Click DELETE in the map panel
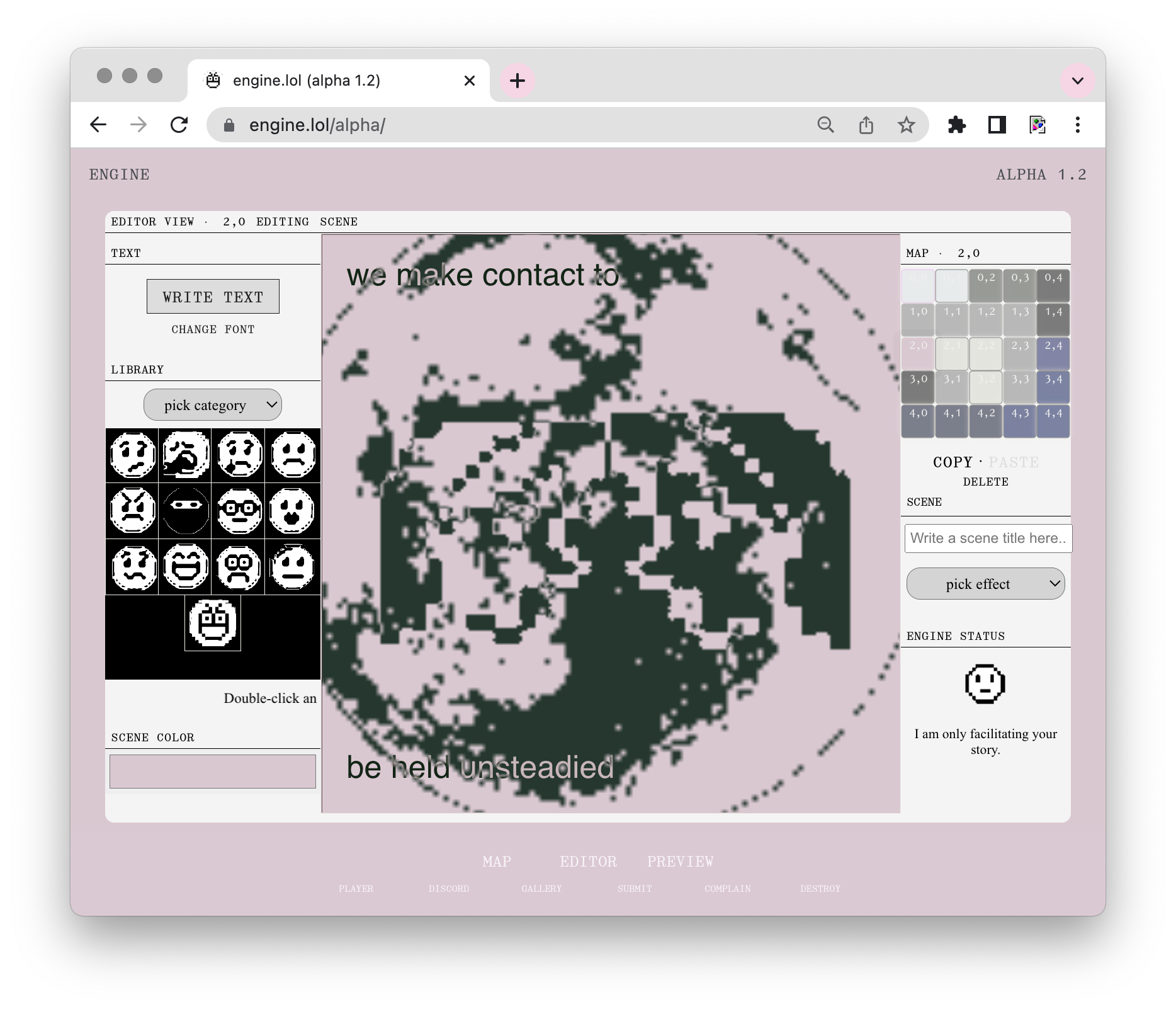Image resolution: width=1176 pixels, height=1009 pixels. [x=985, y=482]
